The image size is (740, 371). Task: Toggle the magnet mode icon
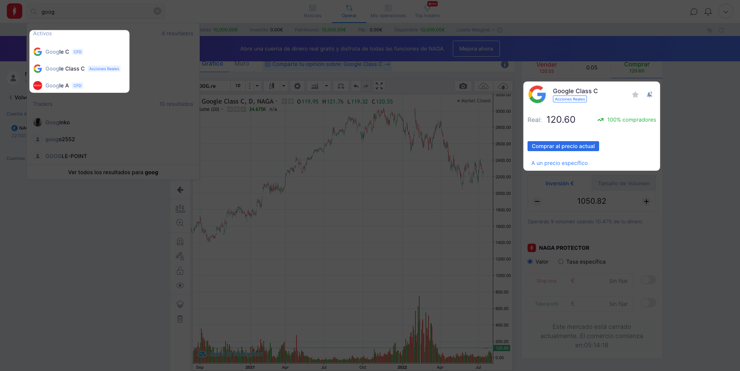[180, 242]
